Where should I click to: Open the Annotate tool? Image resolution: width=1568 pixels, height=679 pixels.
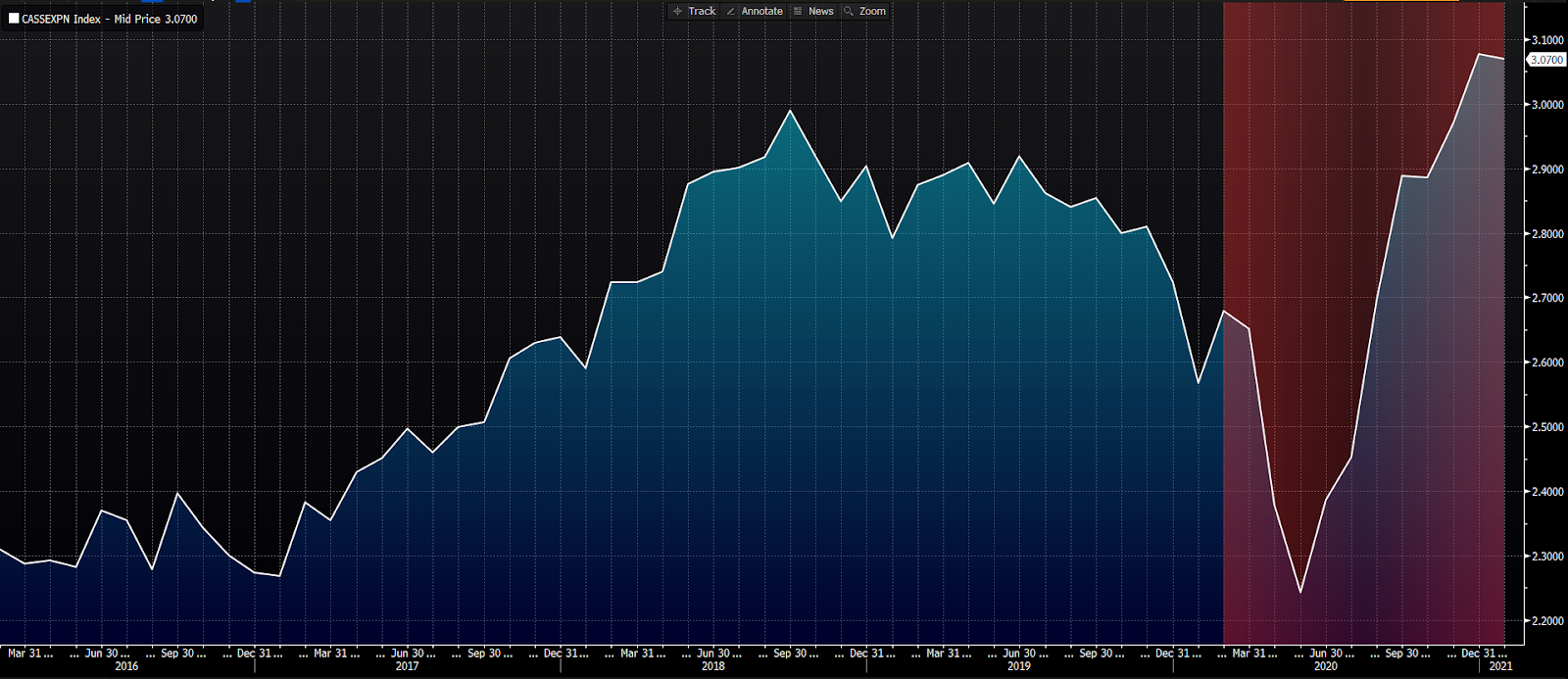click(755, 12)
